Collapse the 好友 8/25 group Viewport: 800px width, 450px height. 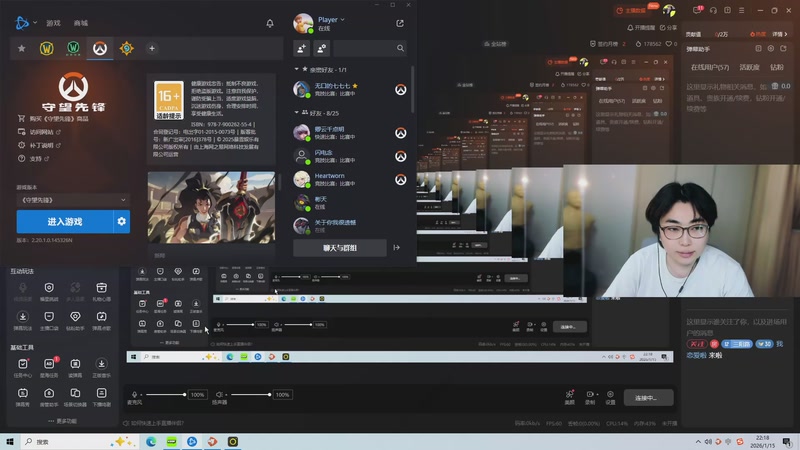click(x=317, y=113)
